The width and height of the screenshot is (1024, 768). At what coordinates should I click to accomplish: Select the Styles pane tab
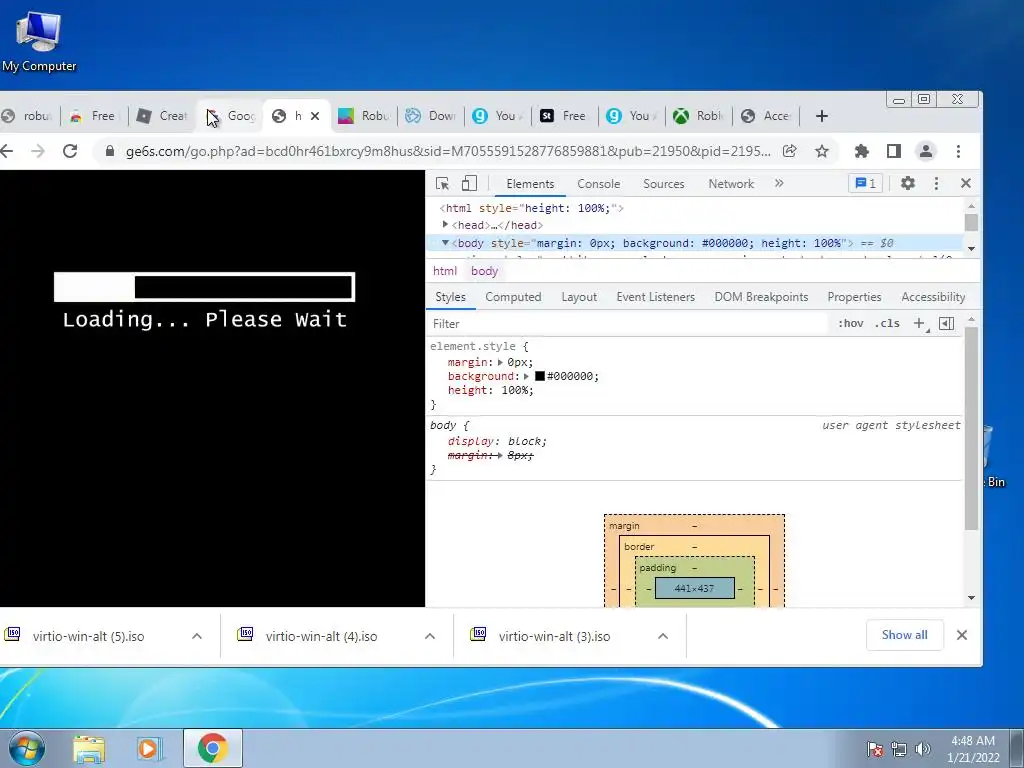450,297
